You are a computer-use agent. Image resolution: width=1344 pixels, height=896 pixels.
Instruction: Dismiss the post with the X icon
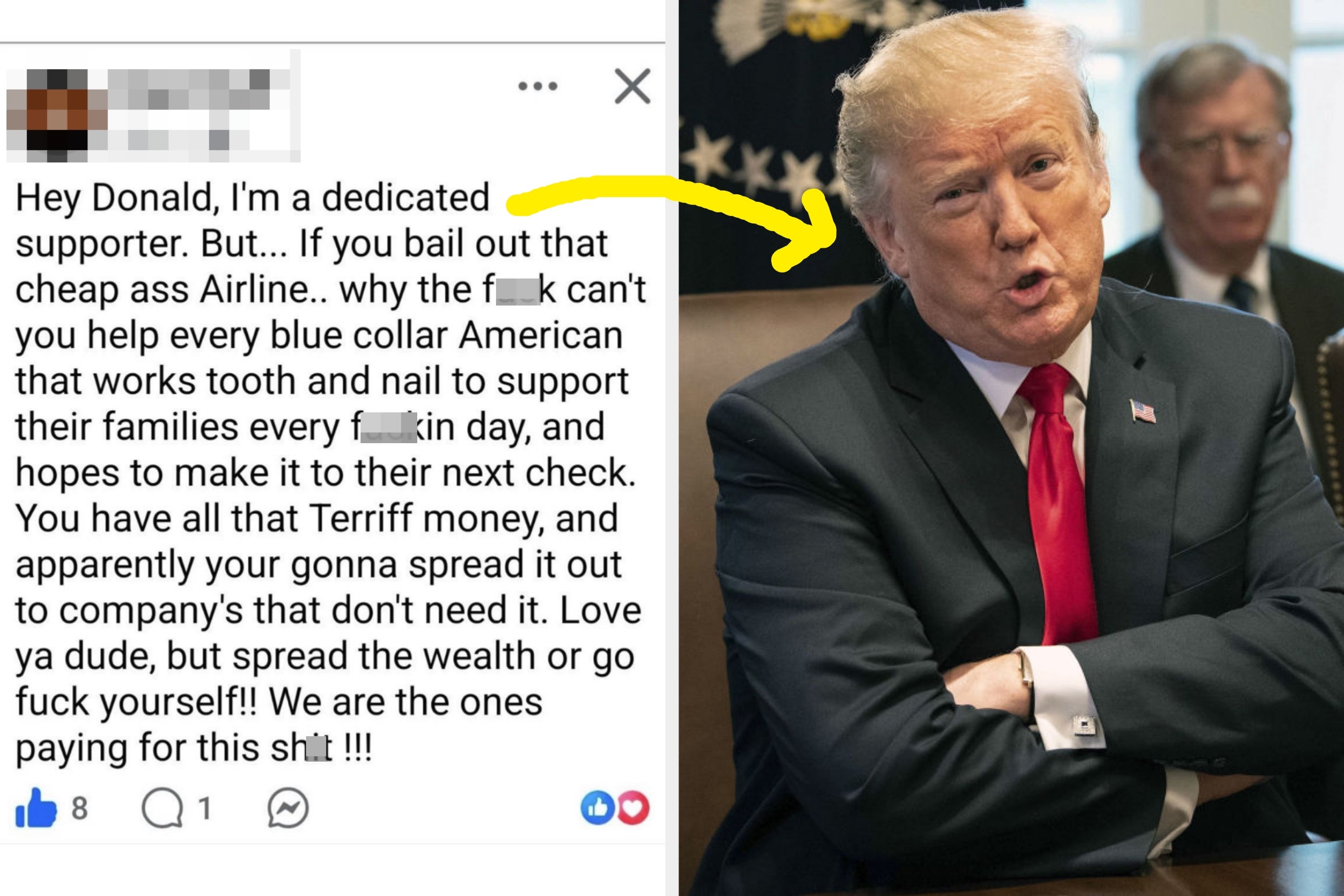tap(632, 86)
